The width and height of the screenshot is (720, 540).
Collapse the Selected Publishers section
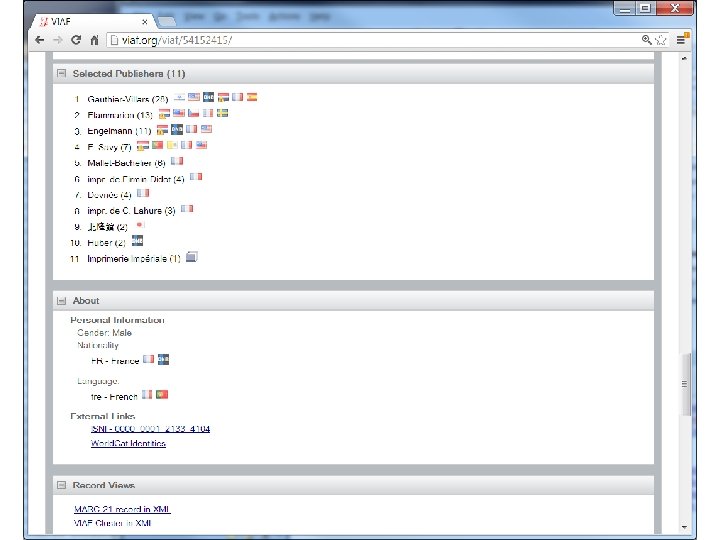click(61, 73)
